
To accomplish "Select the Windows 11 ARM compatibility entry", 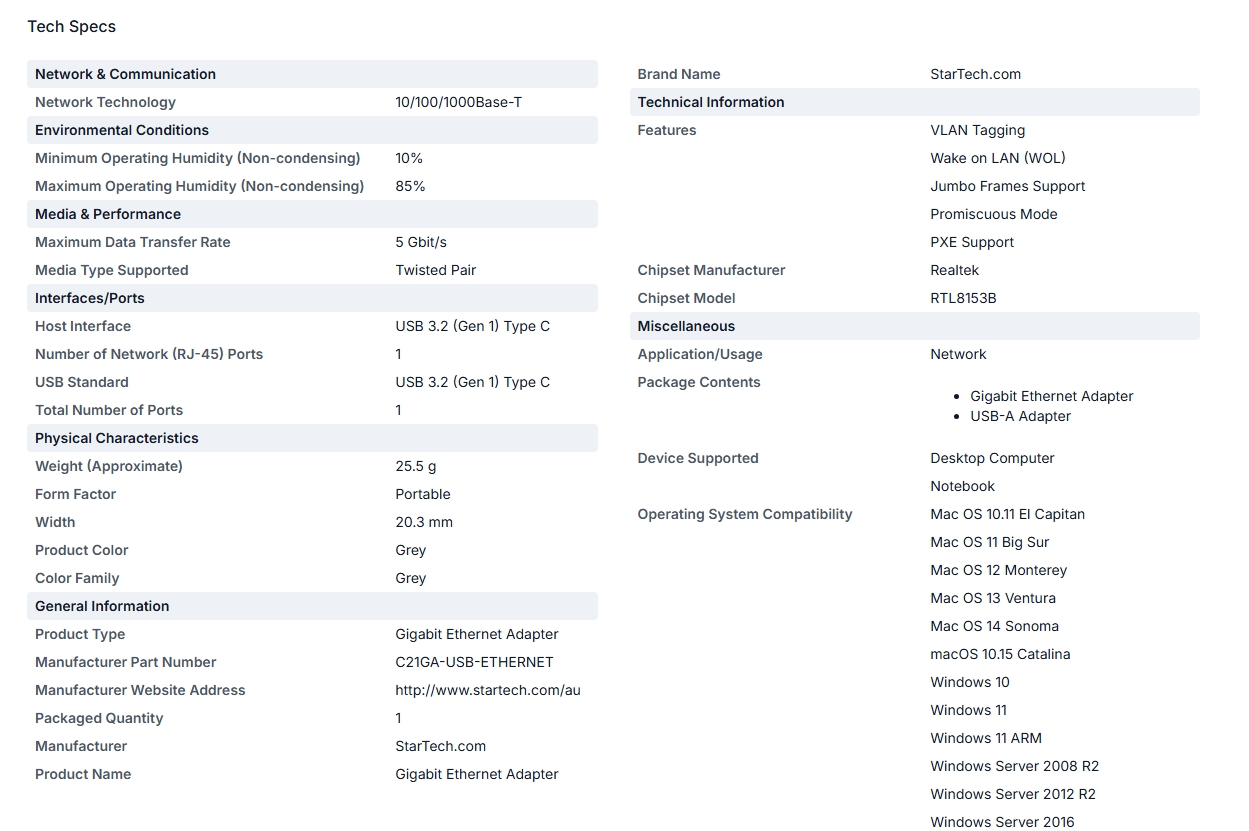I will tap(986, 738).
